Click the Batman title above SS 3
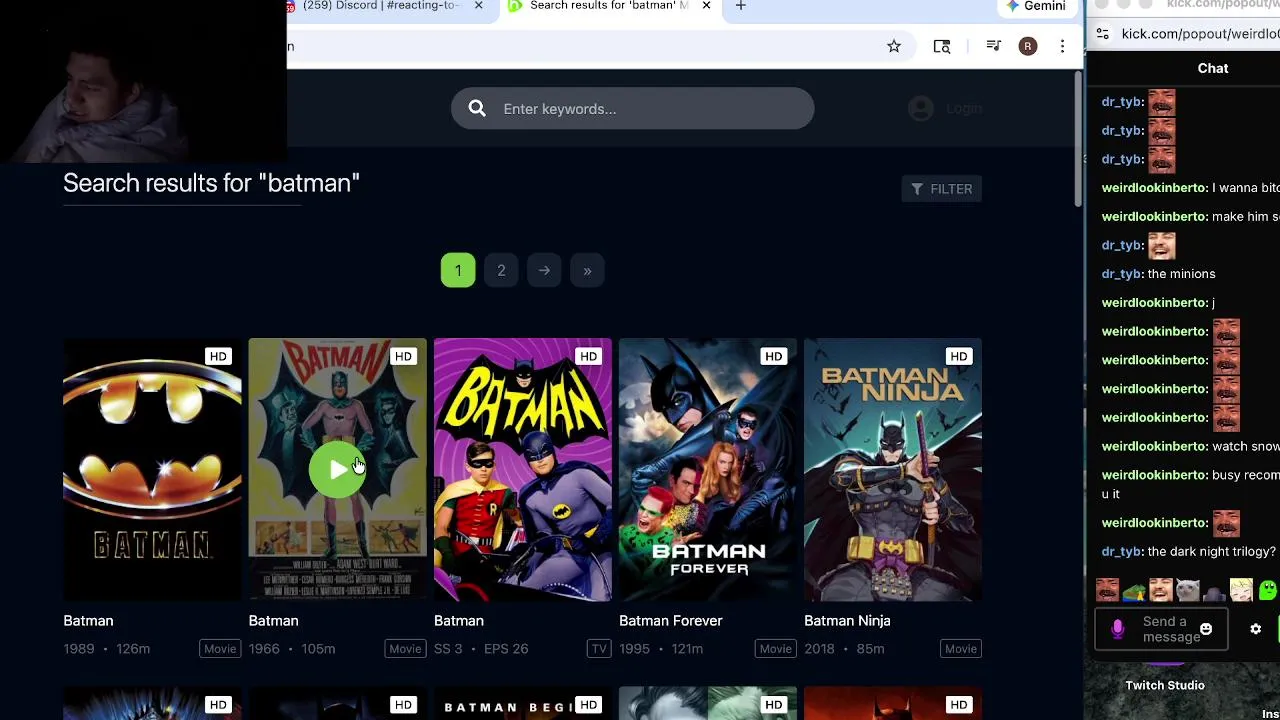The width and height of the screenshot is (1280, 720). pyautogui.click(x=459, y=621)
